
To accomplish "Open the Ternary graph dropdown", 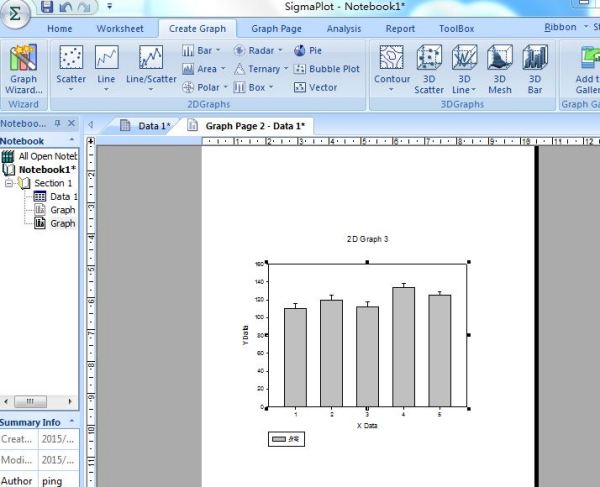I will (258, 69).
